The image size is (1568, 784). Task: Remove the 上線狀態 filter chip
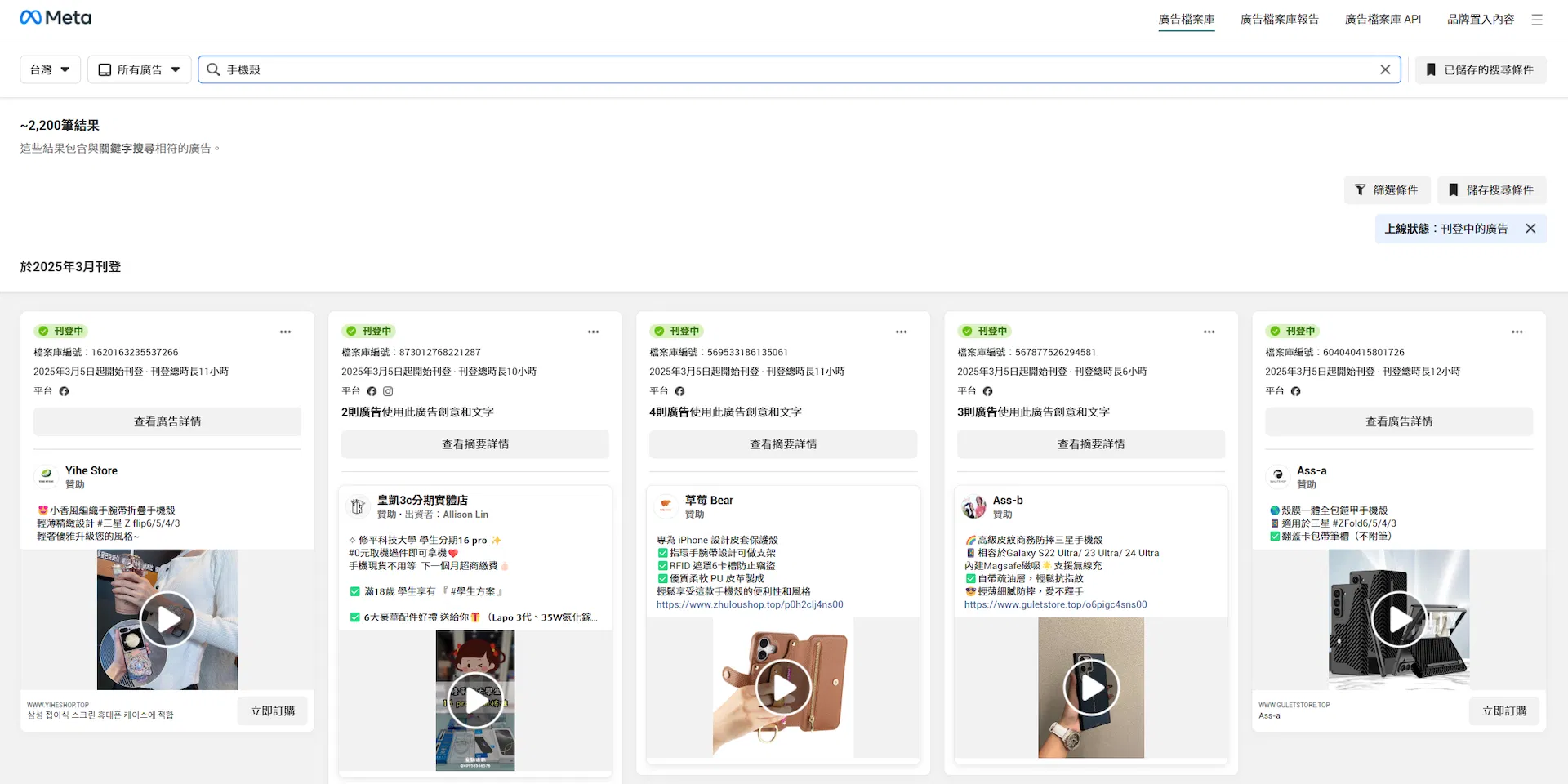(1530, 229)
